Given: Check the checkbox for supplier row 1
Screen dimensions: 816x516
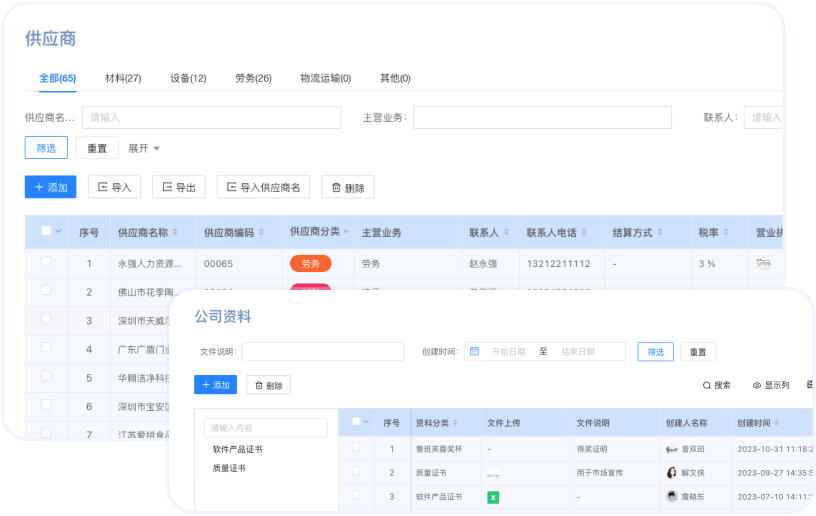Looking at the screenshot, I should 46,262.
